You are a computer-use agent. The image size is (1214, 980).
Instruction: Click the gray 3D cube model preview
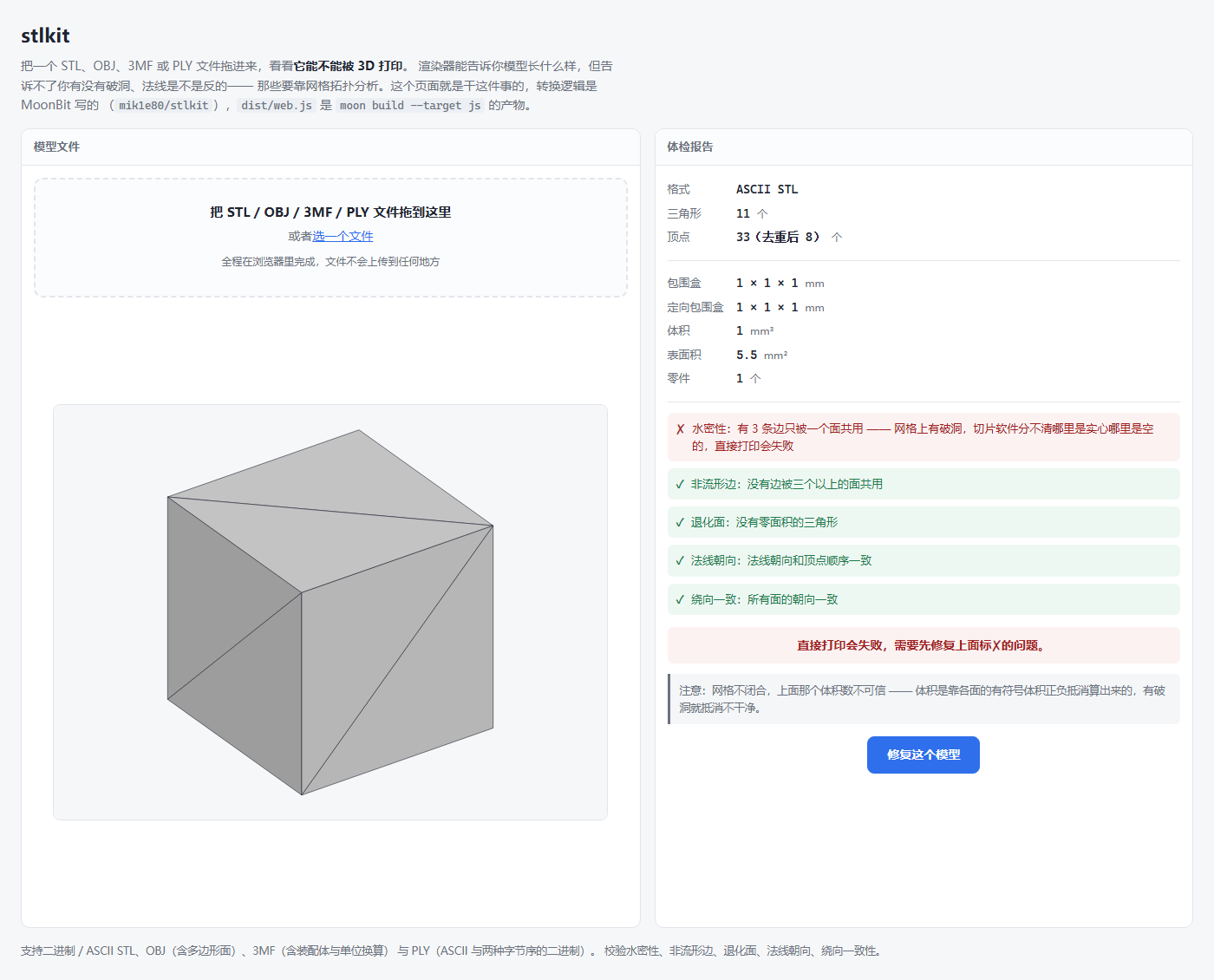(330, 612)
